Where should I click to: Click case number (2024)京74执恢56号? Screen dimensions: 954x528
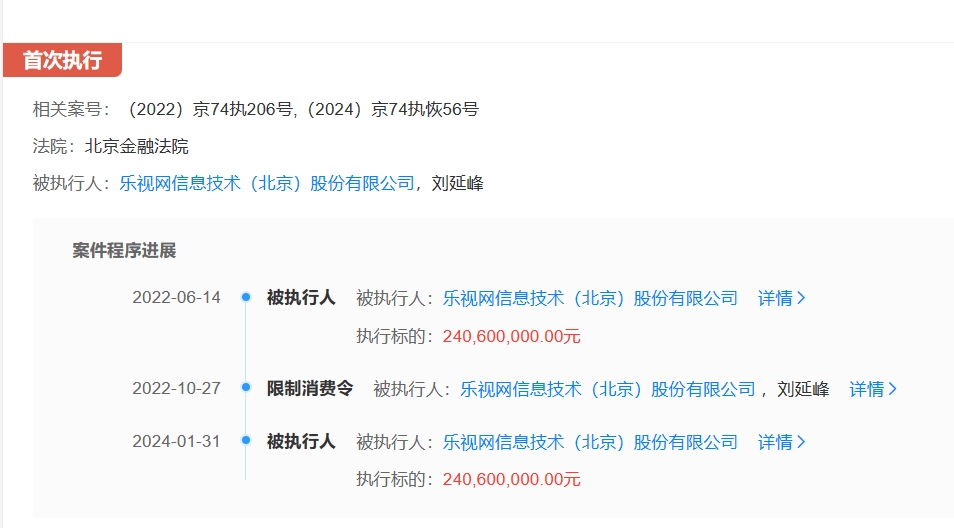(x=392, y=109)
